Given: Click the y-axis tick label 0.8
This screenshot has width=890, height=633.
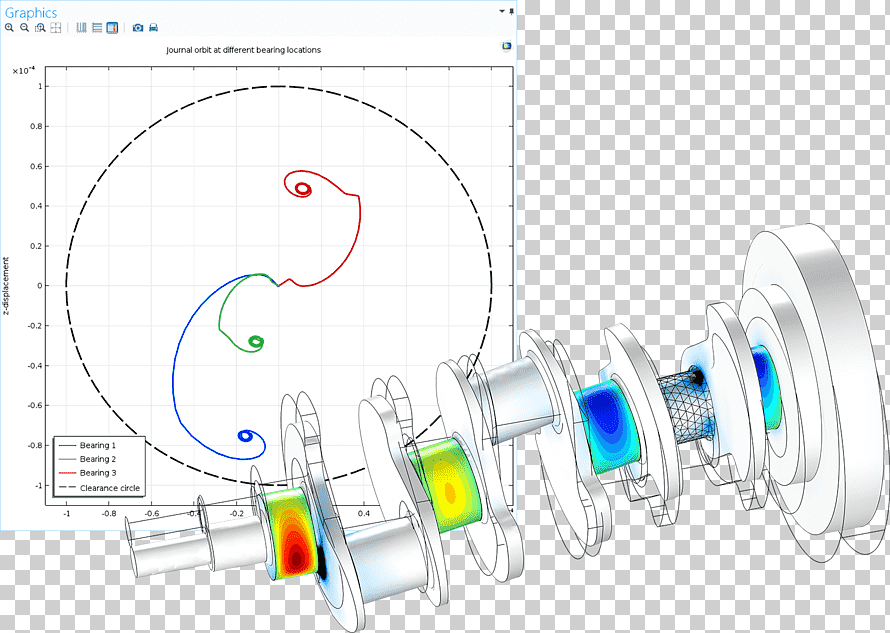Looking at the screenshot, I should (x=36, y=126).
